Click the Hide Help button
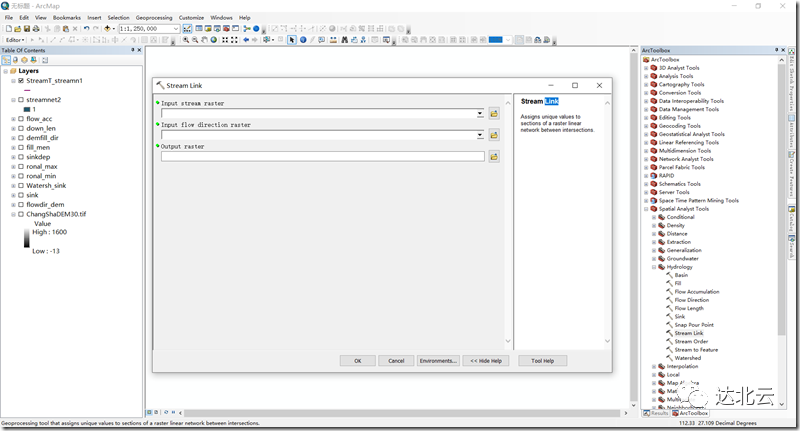800x431 pixels. click(486, 361)
